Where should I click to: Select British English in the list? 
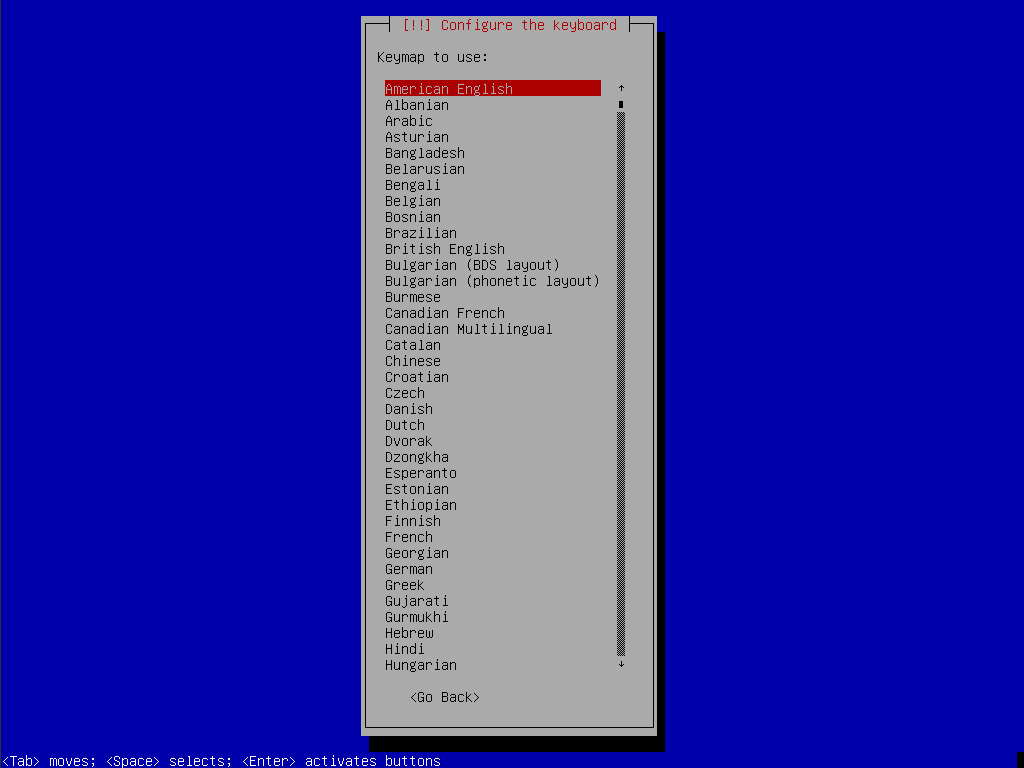[x=444, y=248]
